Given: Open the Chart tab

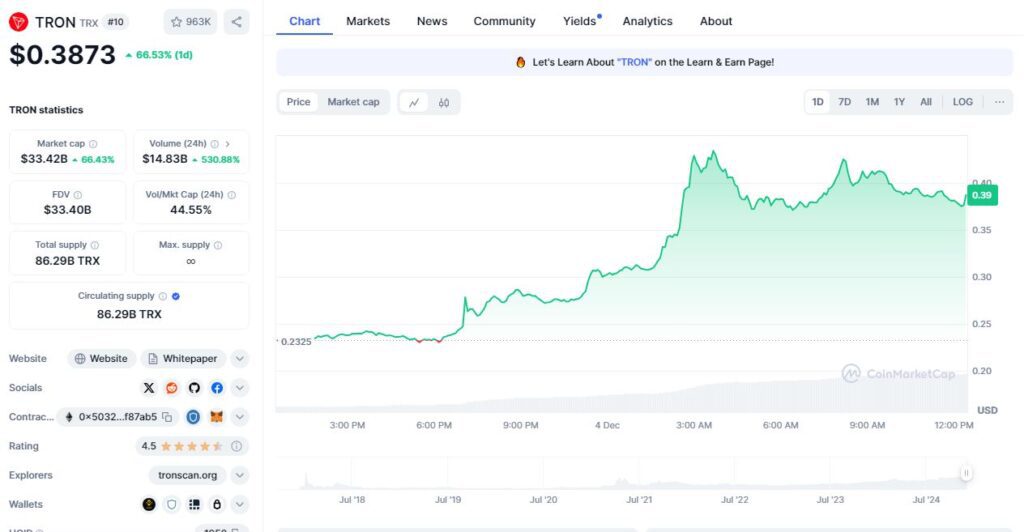Looking at the screenshot, I should coord(304,21).
